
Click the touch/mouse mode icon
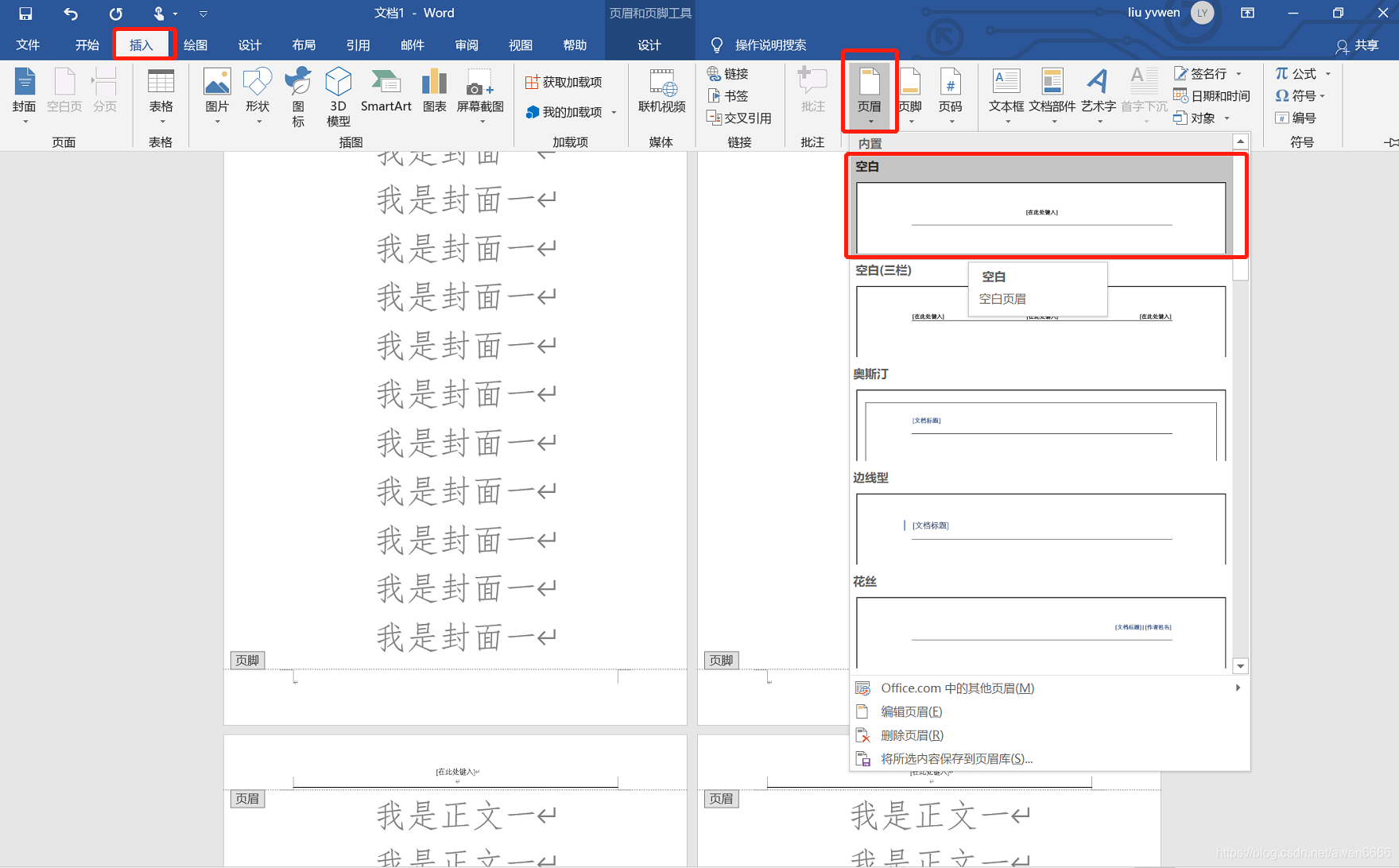pyautogui.click(x=159, y=14)
